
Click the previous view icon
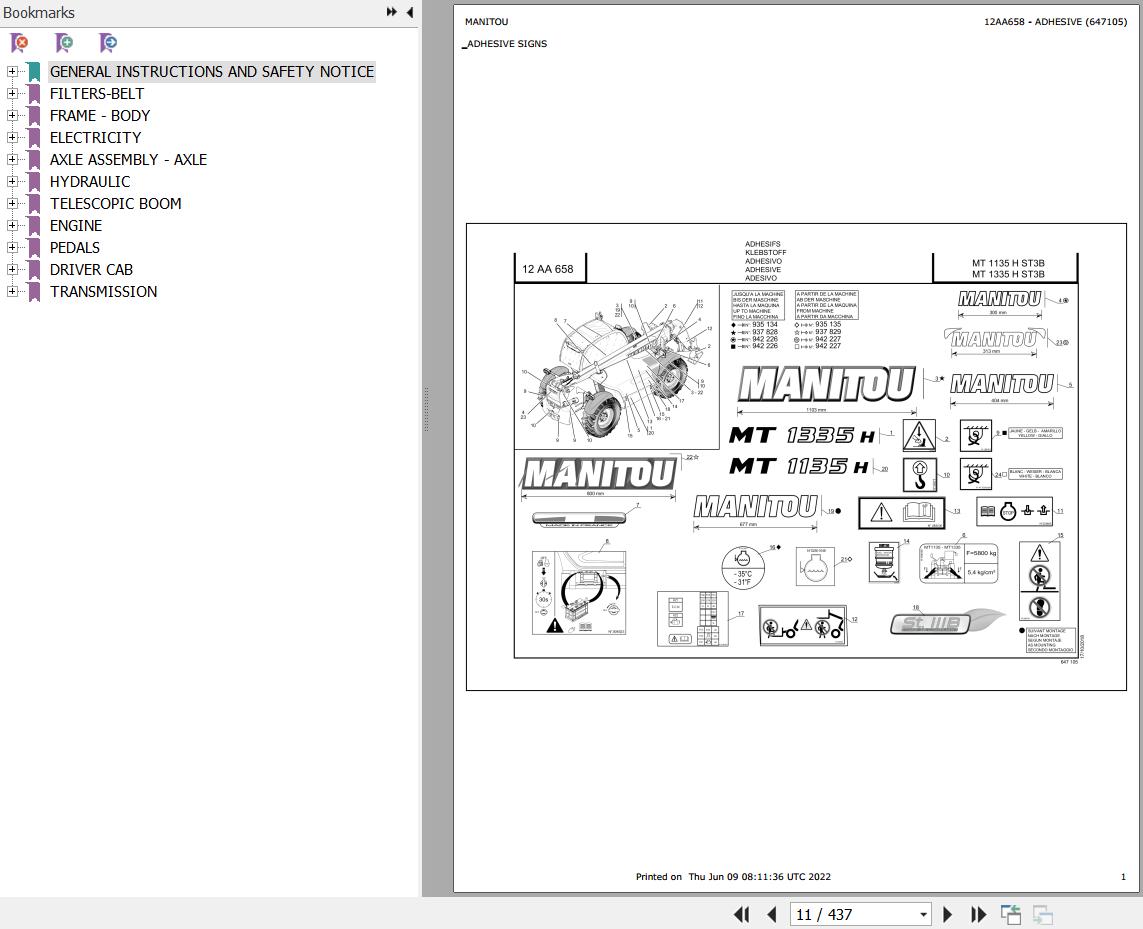pyautogui.click(x=1010, y=914)
